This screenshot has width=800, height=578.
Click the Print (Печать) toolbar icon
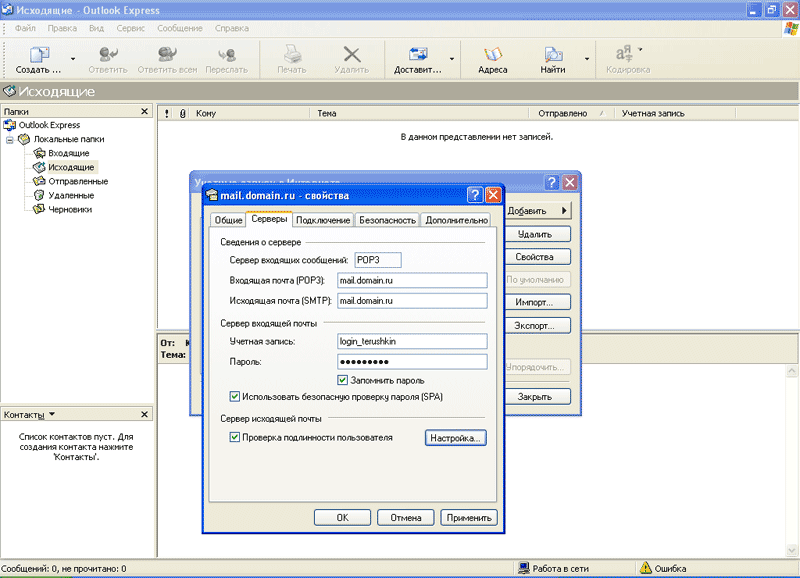(x=292, y=54)
